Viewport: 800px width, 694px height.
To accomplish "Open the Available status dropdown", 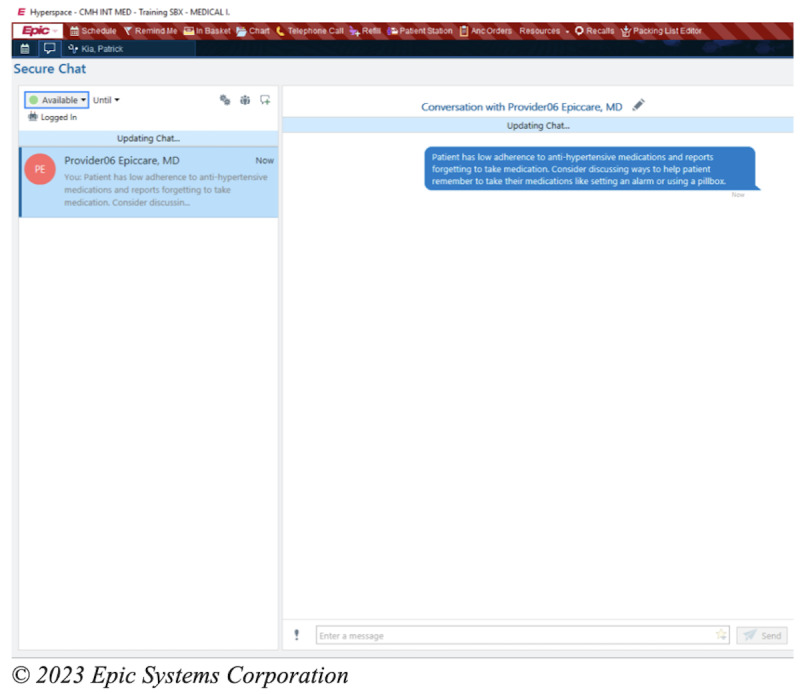I will tap(57, 100).
